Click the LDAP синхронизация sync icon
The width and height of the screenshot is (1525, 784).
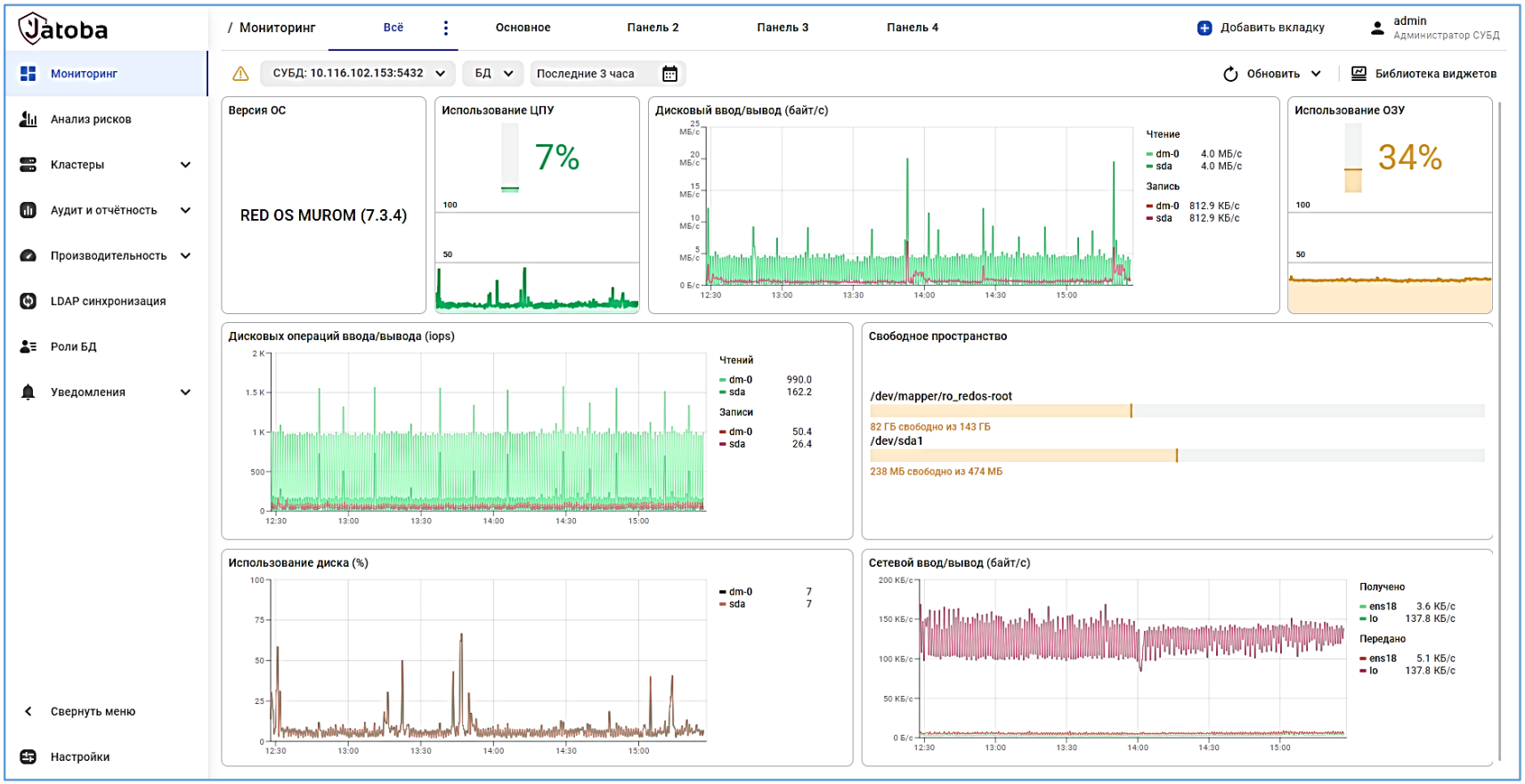[x=28, y=301]
